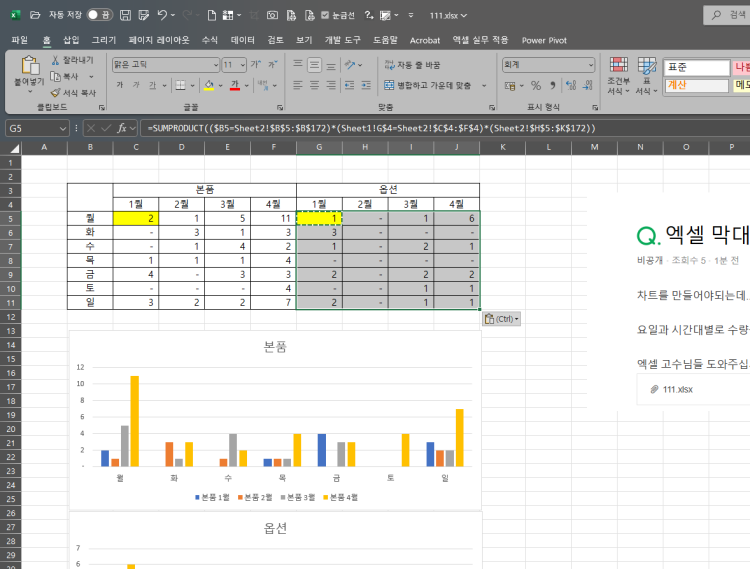Click the Insert Function fx icon
Viewport: 750px width, 569px height.
pos(121,128)
